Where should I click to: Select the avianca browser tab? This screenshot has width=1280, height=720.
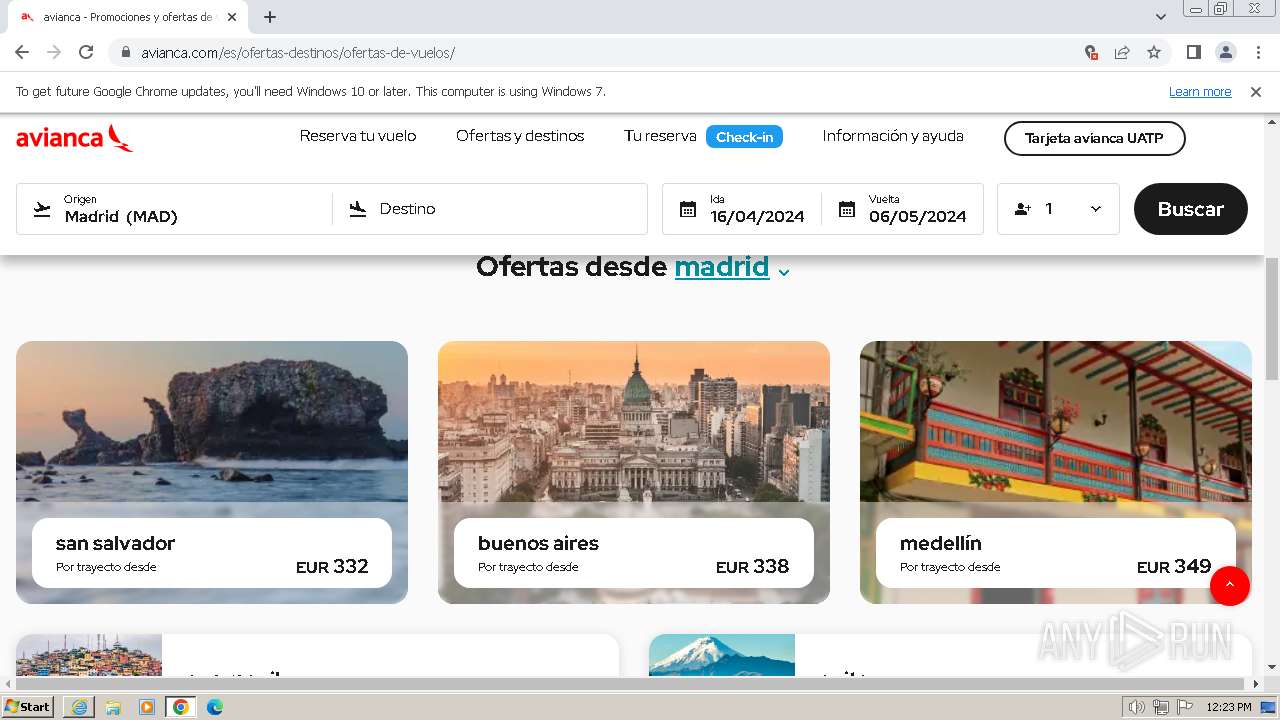[130, 17]
